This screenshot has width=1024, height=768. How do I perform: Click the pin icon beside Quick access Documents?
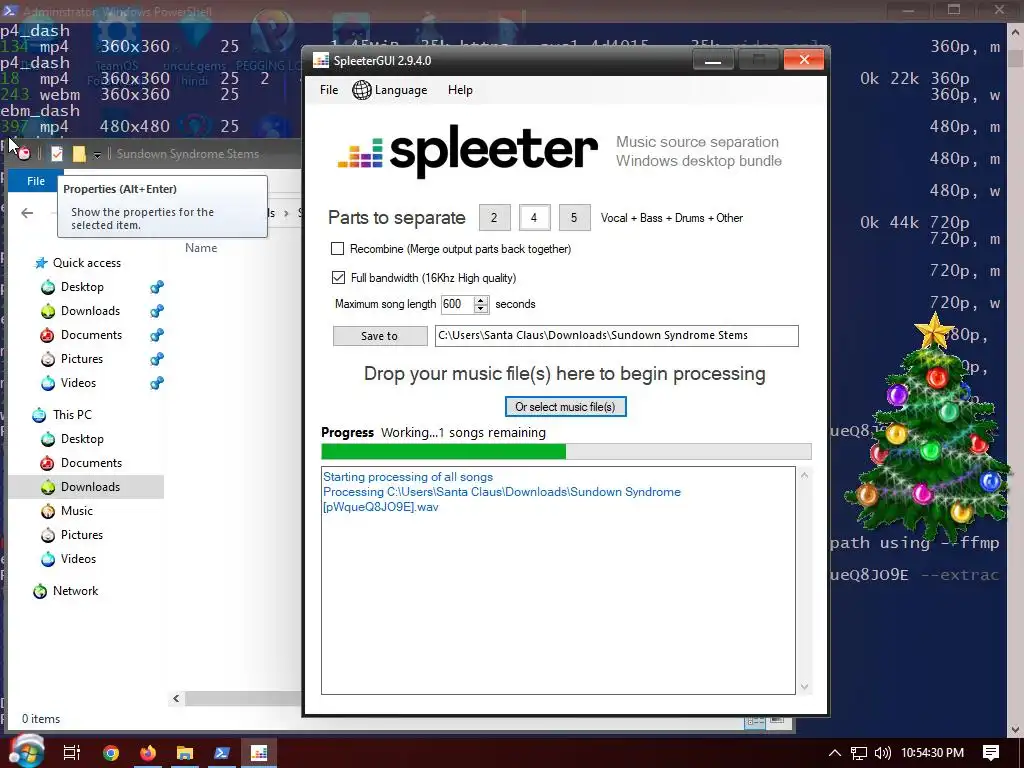pyautogui.click(x=157, y=335)
